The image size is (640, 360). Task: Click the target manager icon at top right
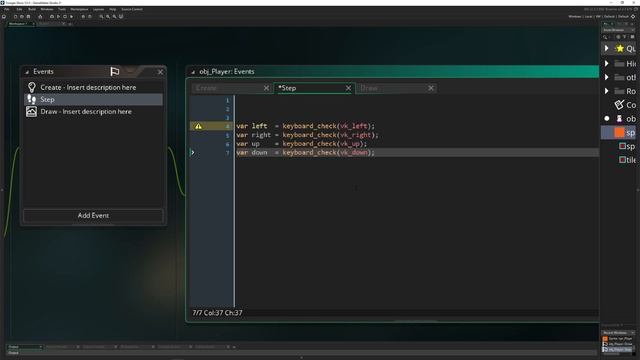tap(633, 17)
